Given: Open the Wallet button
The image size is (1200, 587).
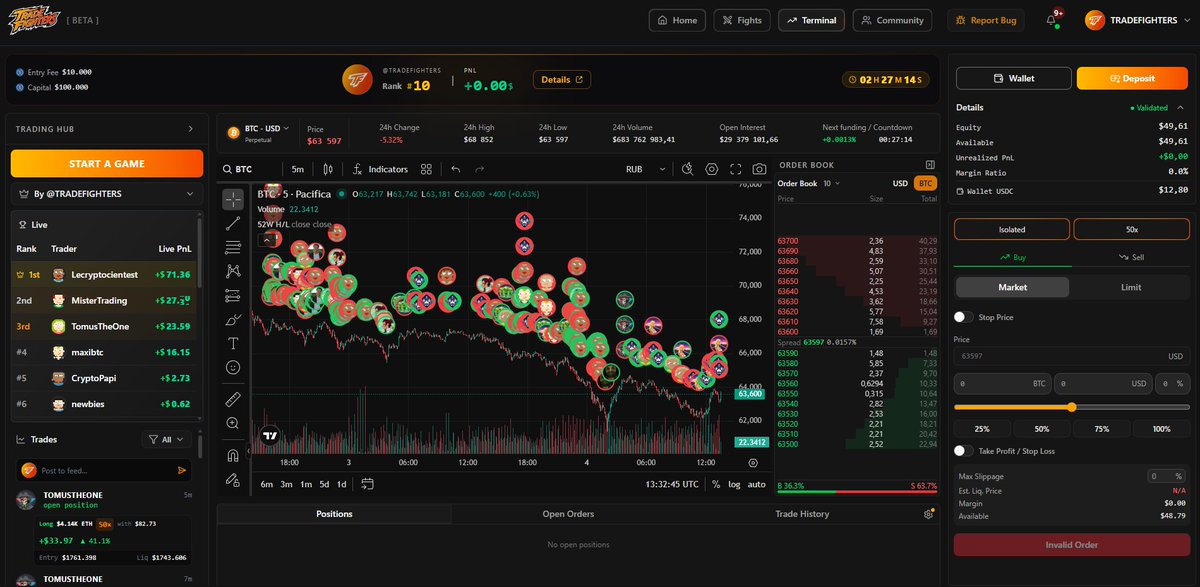Looking at the screenshot, I should [1014, 78].
